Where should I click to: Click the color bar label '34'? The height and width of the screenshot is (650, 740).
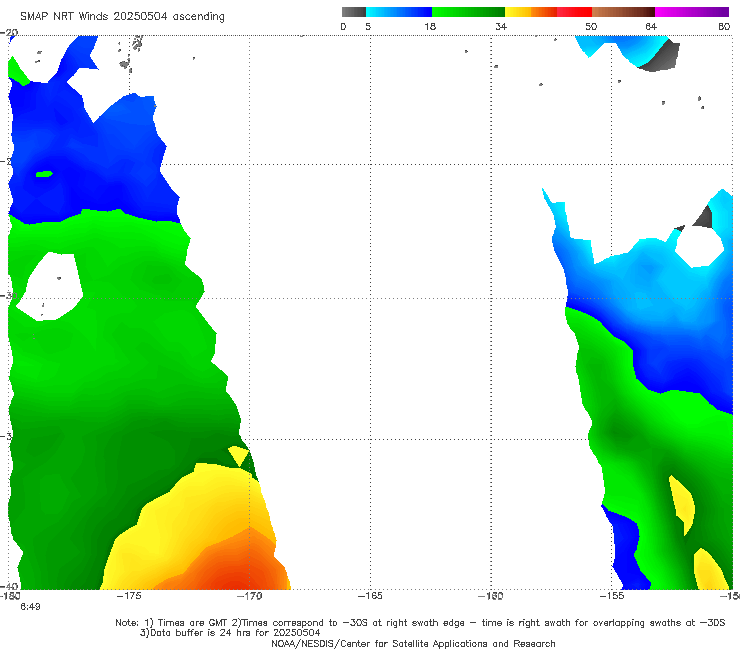coord(501,27)
